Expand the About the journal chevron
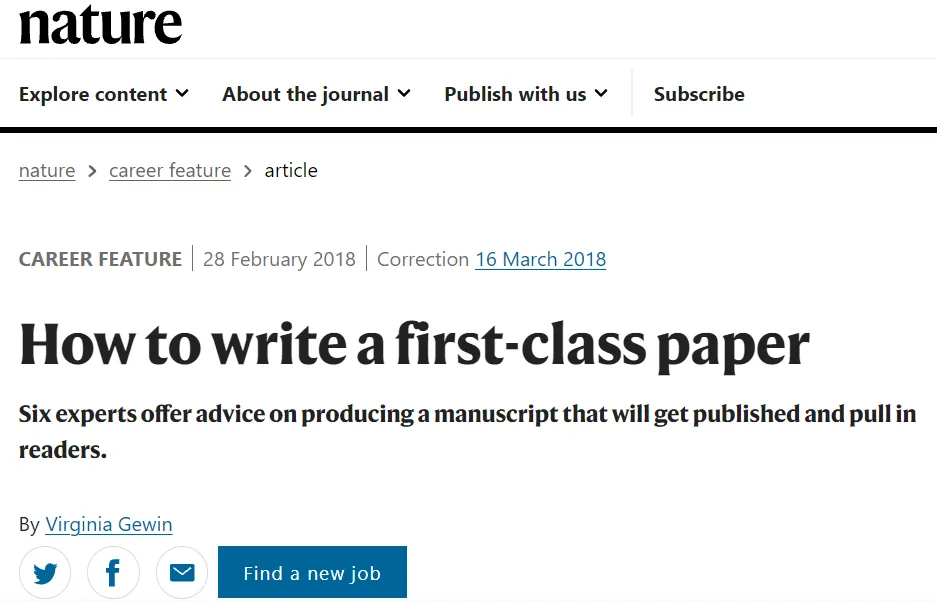The width and height of the screenshot is (937, 602). 404,94
